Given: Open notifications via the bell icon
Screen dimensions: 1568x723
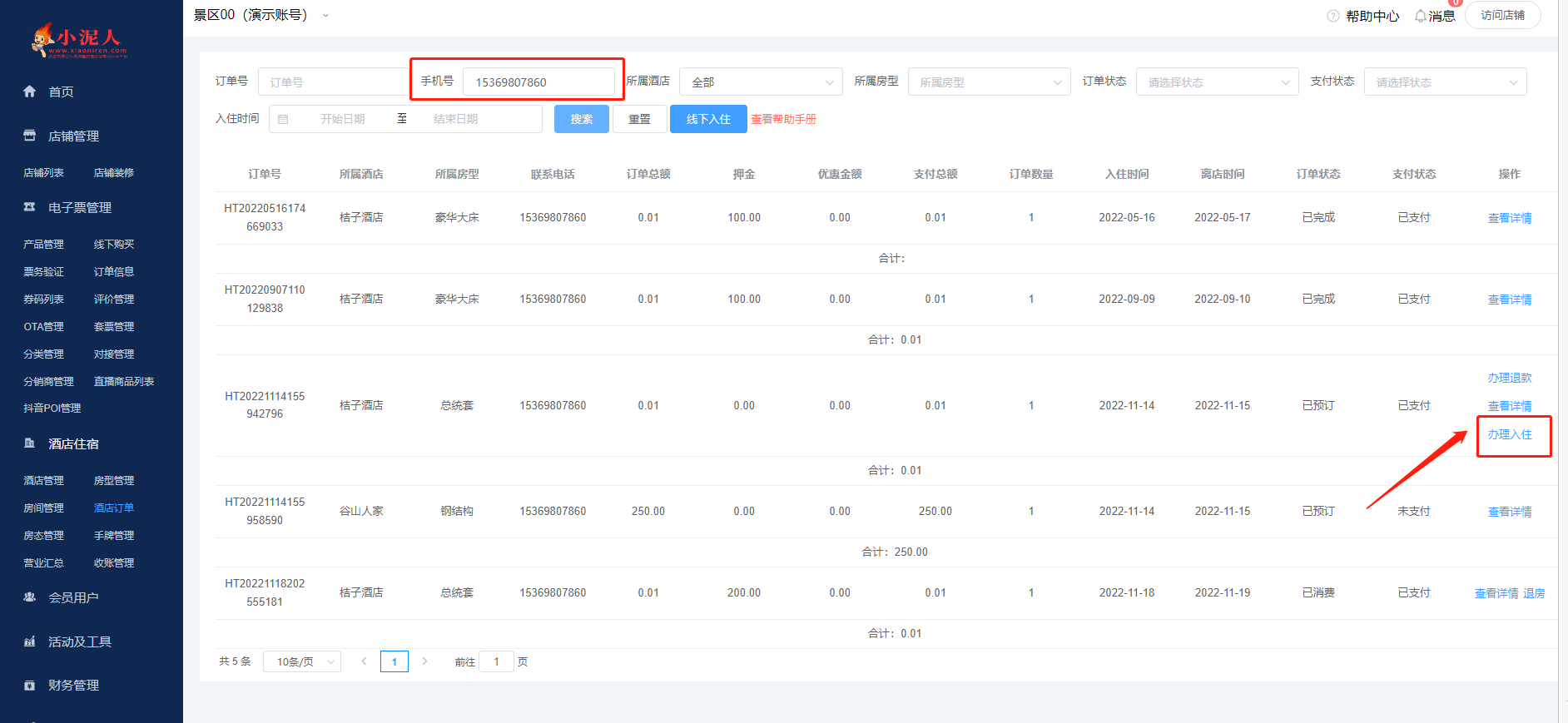Looking at the screenshot, I should [x=1420, y=16].
